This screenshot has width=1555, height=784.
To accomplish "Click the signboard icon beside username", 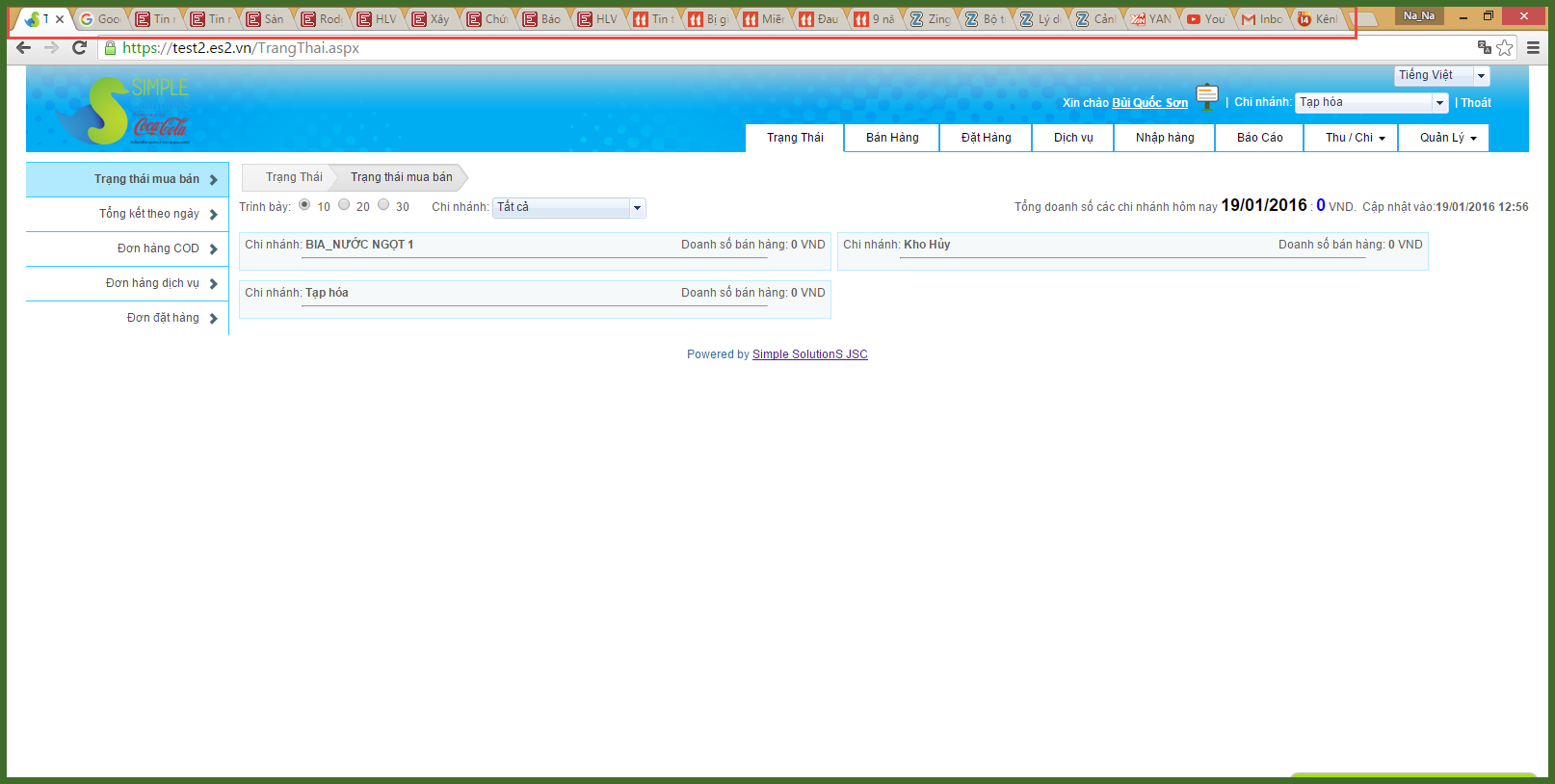I will click(1207, 96).
